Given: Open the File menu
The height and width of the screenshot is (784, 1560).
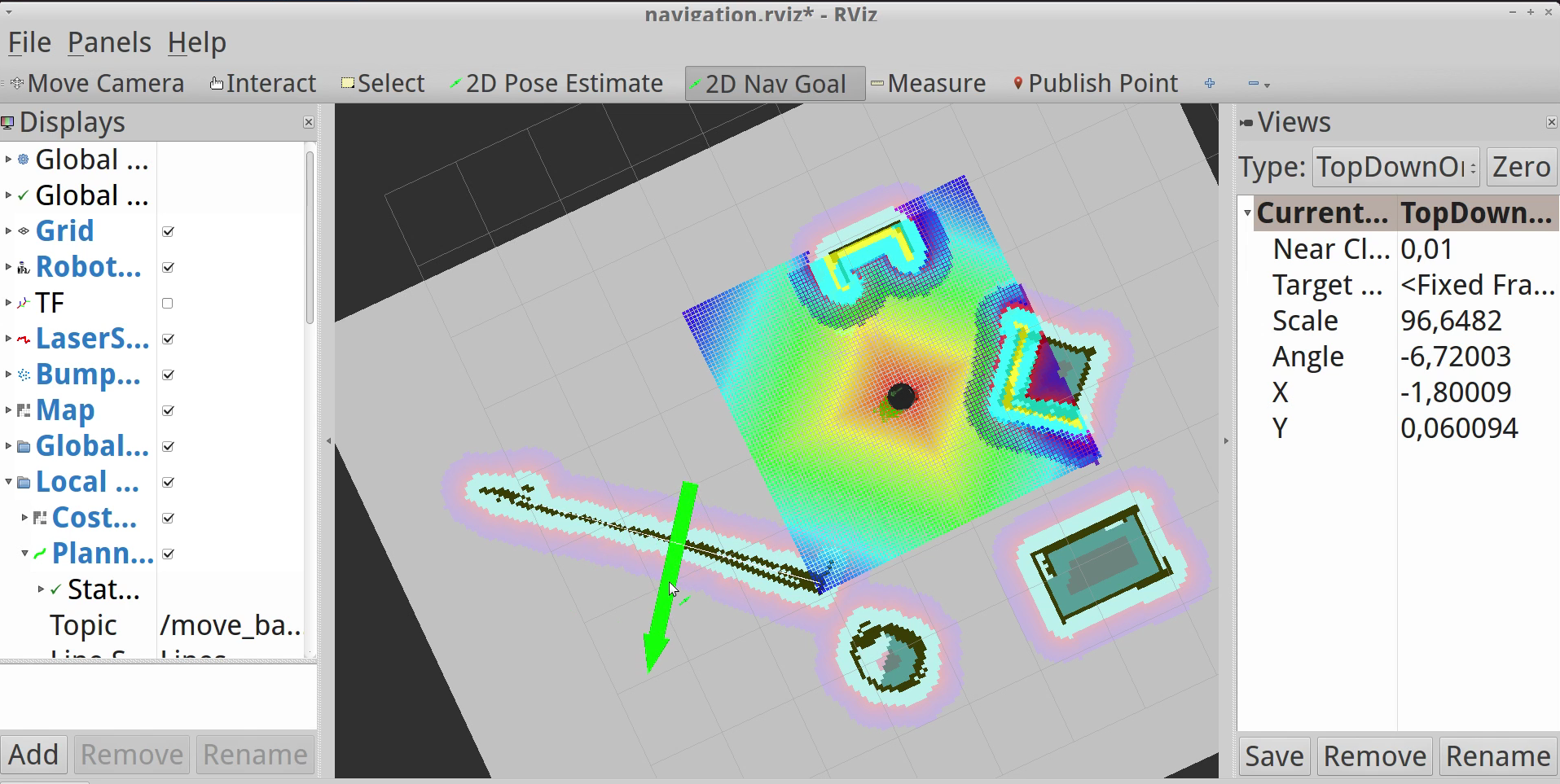Looking at the screenshot, I should (29, 42).
